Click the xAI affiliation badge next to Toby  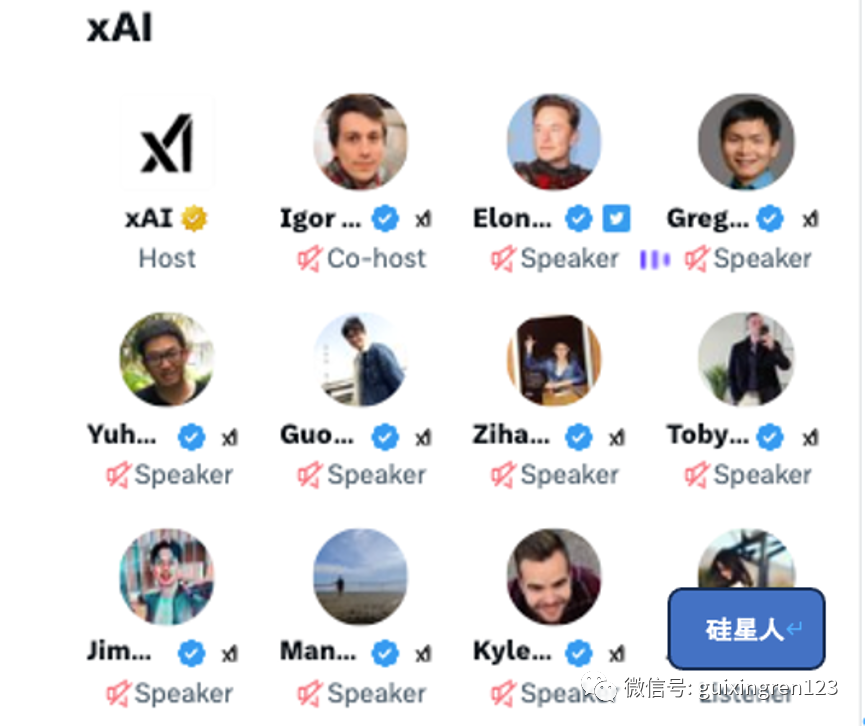(x=810, y=438)
